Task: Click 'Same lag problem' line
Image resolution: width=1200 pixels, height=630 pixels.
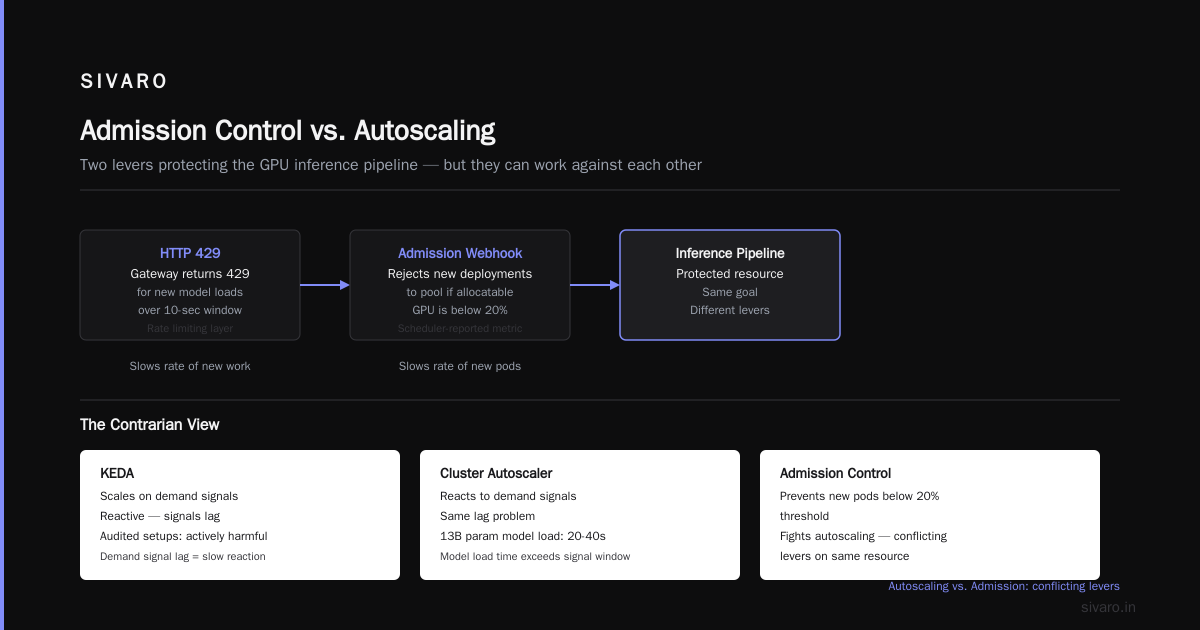Action: point(488,516)
